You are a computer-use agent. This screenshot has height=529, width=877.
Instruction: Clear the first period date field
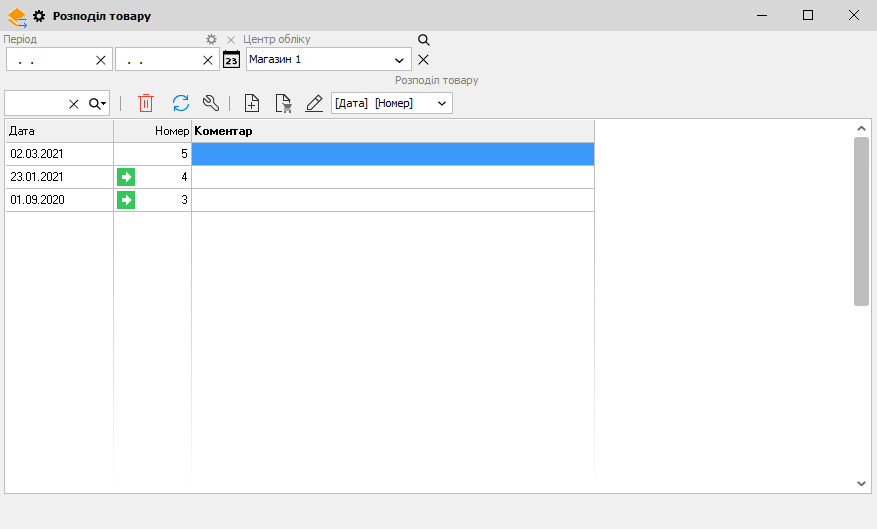tap(100, 60)
